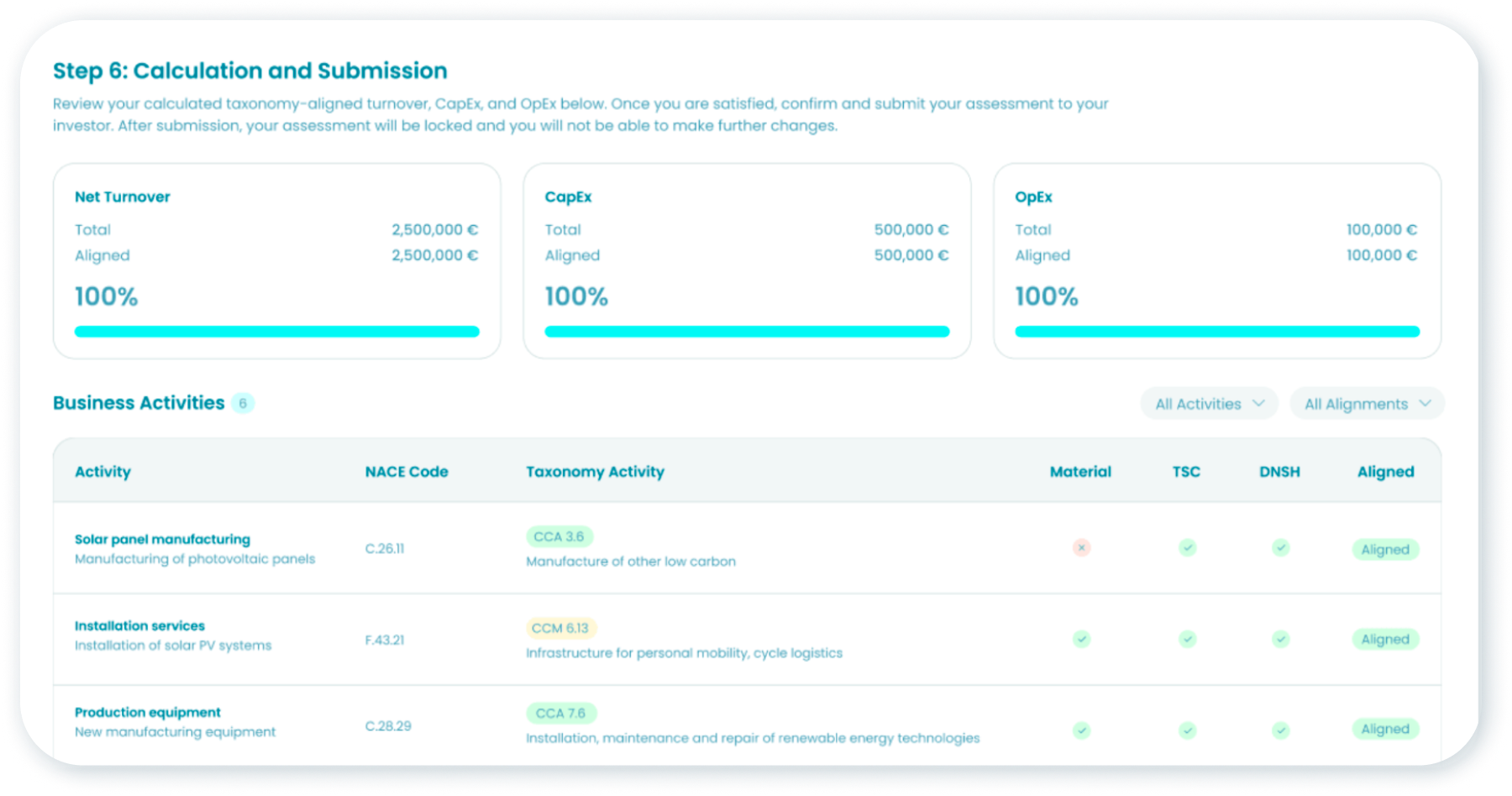Open the All Activities filter dropdown
The height and width of the screenshot is (796, 1512).
pos(1209,404)
